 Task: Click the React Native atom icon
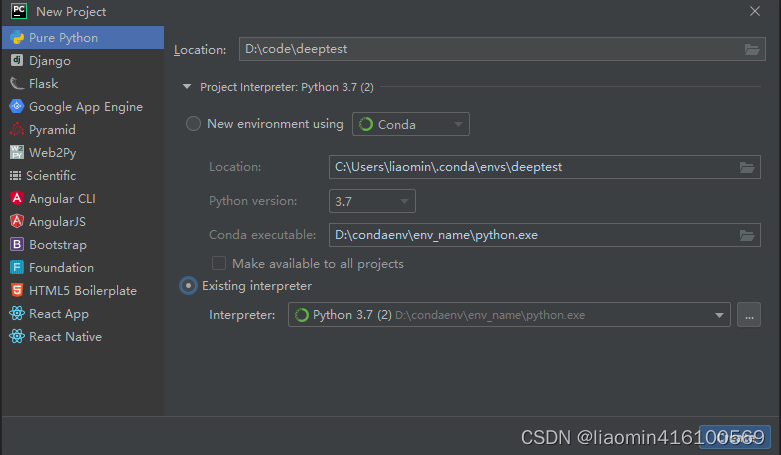17,336
